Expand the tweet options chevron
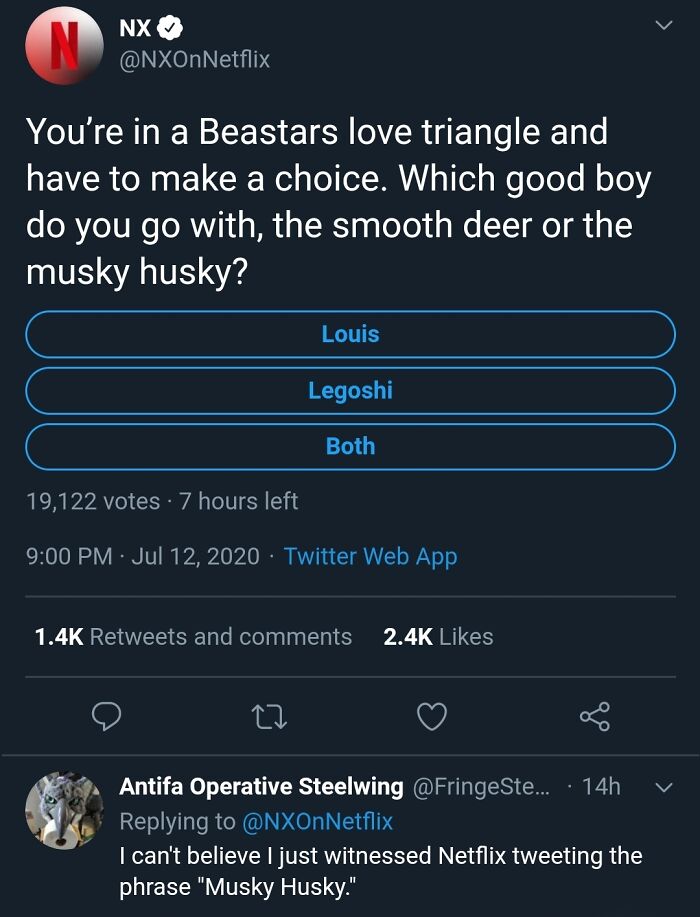This screenshot has width=700, height=917. click(661, 29)
